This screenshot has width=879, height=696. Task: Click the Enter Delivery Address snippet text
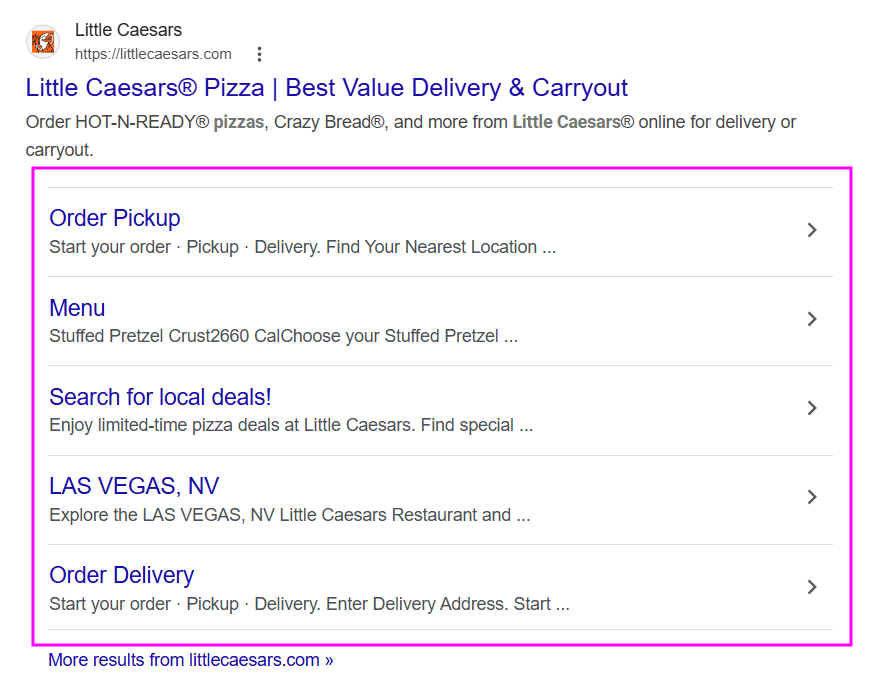309,604
